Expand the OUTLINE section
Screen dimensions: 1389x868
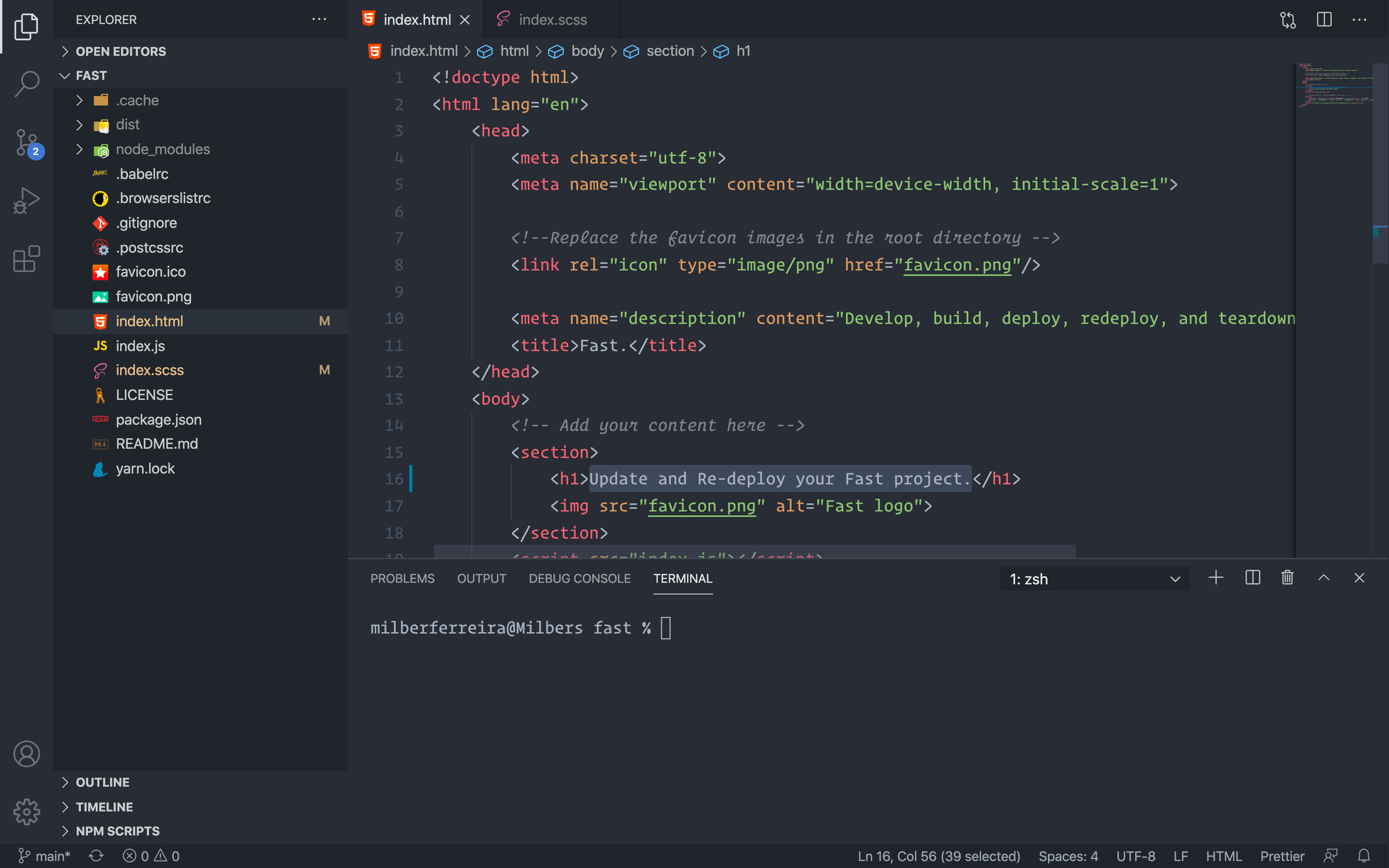tap(102, 782)
